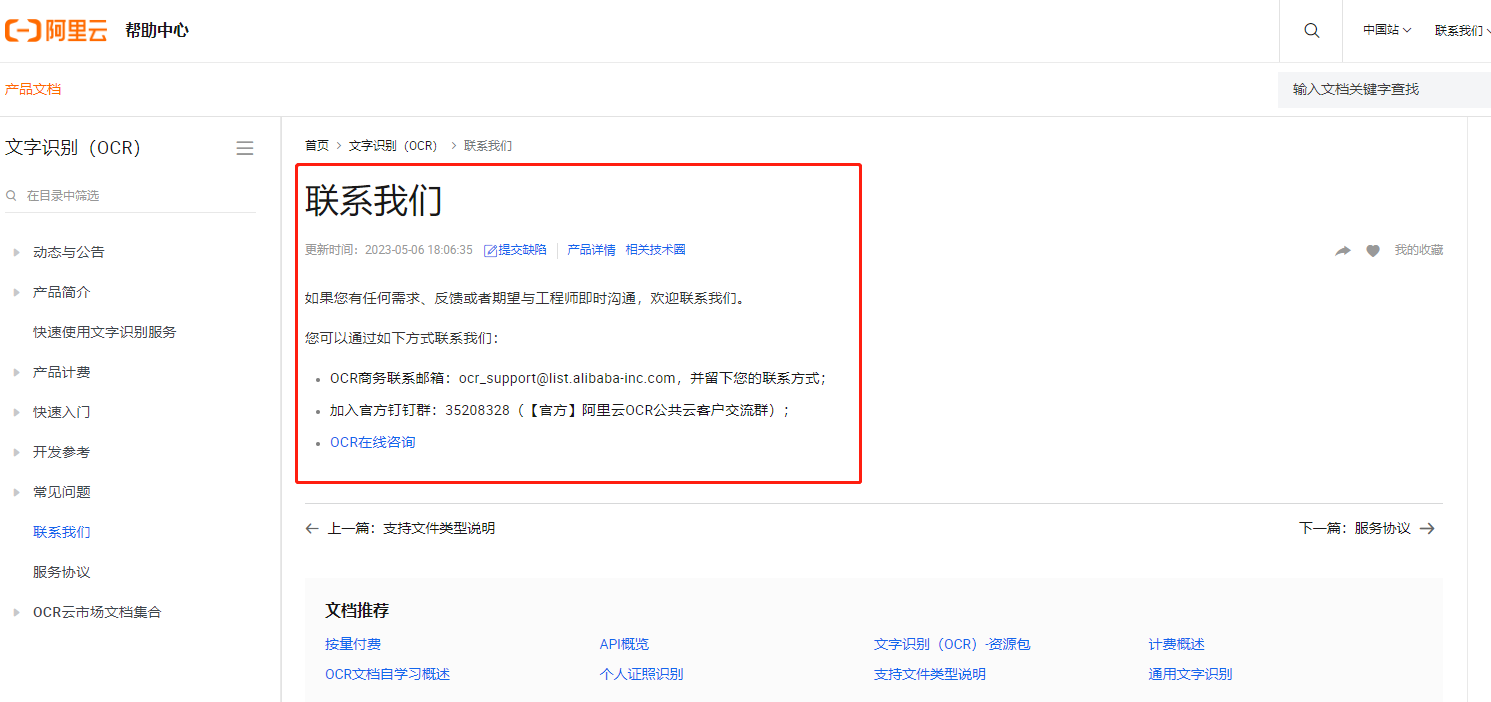The width and height of the screenshot is (1491, 702).
Task: Click the update time 2023-05-06 18:06:35
Action: coord(418,250)
